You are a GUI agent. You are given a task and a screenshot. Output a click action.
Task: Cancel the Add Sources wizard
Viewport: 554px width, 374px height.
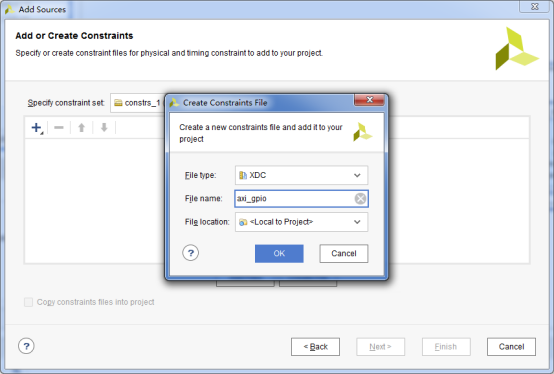[x=511, y=347]
